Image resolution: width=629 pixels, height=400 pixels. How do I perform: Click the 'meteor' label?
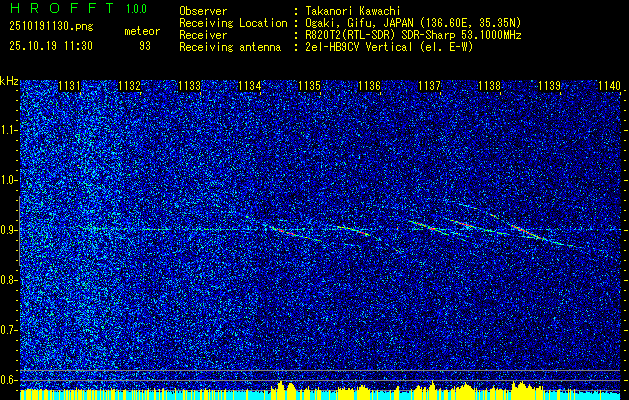pos(142,32)
